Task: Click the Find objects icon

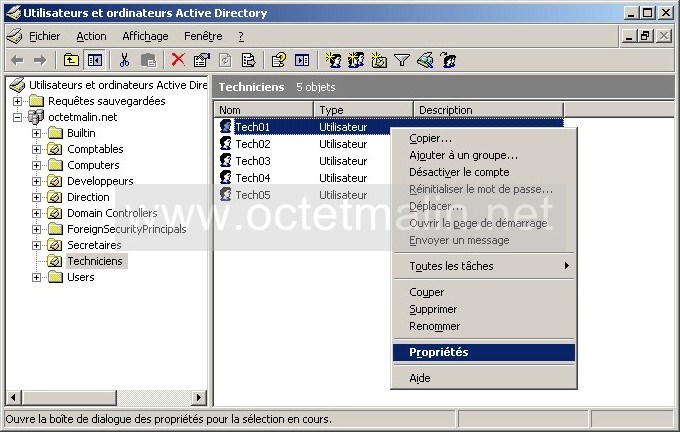Action: 425,60
